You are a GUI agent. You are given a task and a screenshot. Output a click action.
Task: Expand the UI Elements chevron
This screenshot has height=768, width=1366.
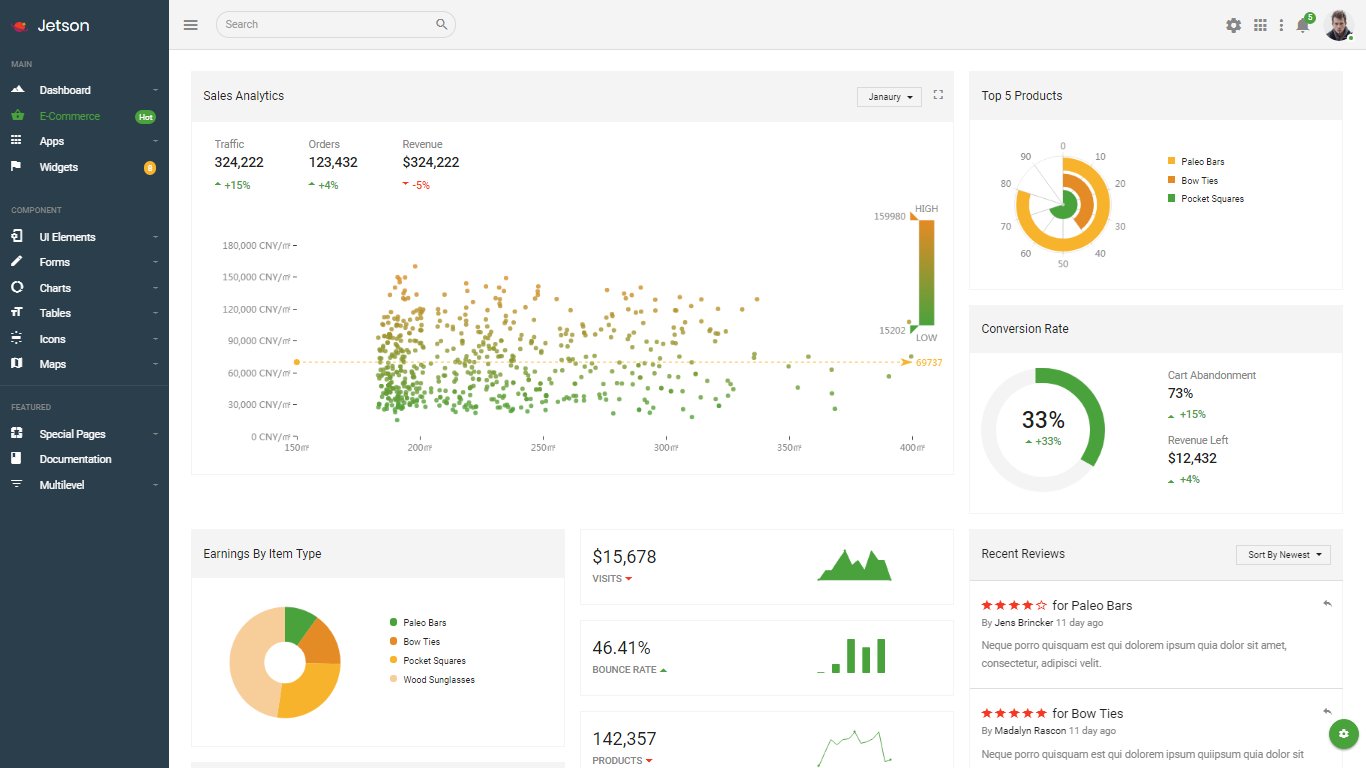point(155,237)
